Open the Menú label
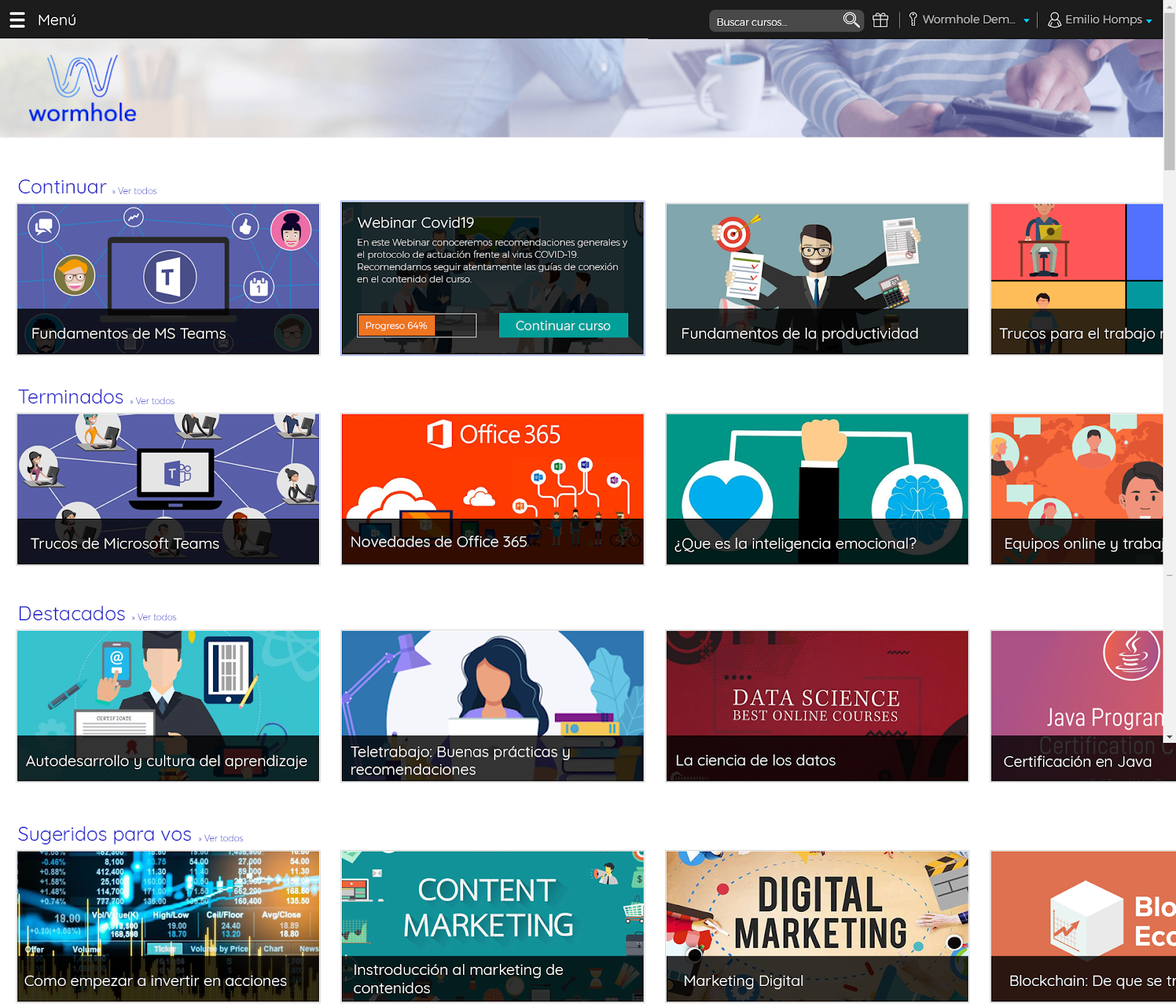Screen dimensions: 1176x1008 click(x=57, y=20)
